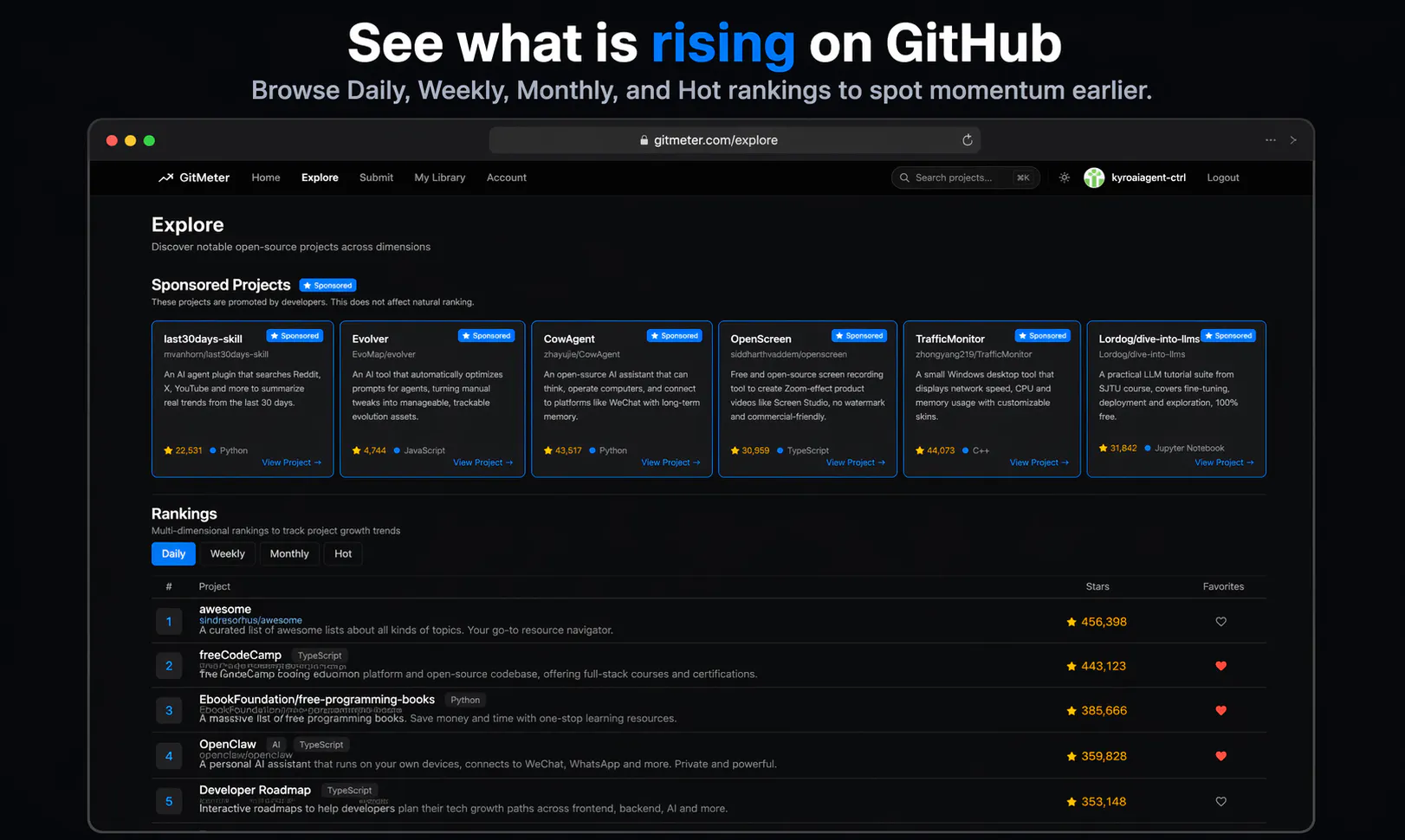The height and width of the screenshot is (840, 1405).
Task: Click the kyroaiagent-ctrl avatar image
Action: (x=1094, y=178)
